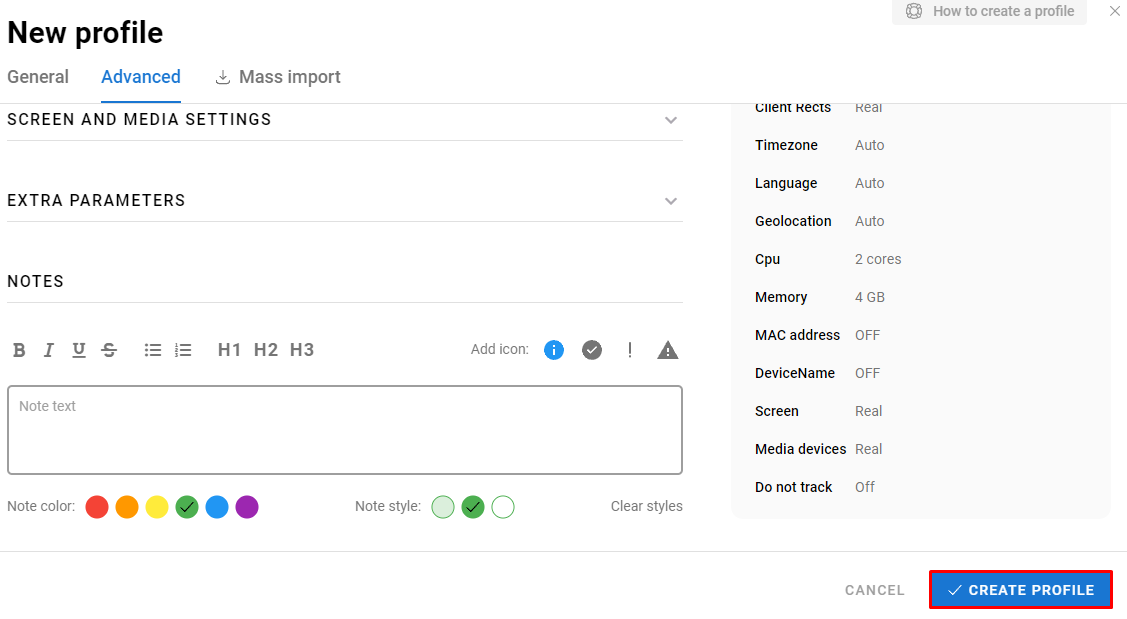Underline the note text
1127x619 pixels.
tap(79, 350)
